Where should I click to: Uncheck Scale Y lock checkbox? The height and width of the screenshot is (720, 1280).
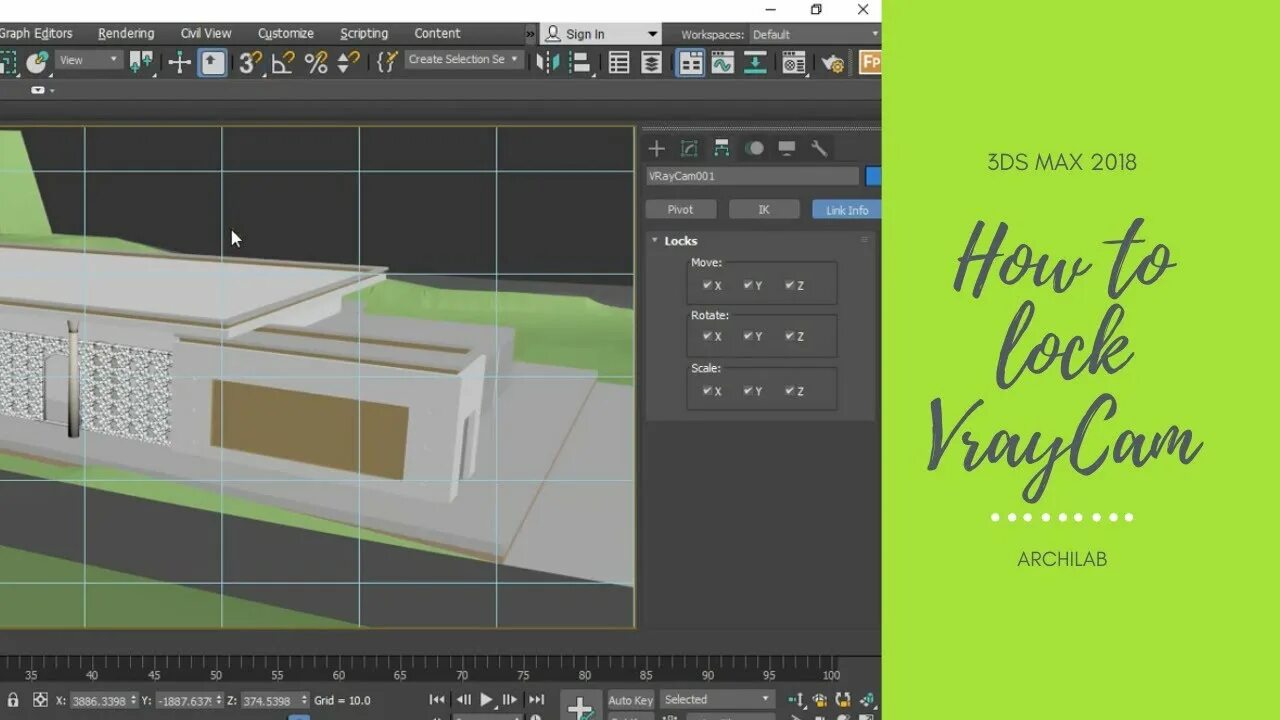(x=748, y=390)
